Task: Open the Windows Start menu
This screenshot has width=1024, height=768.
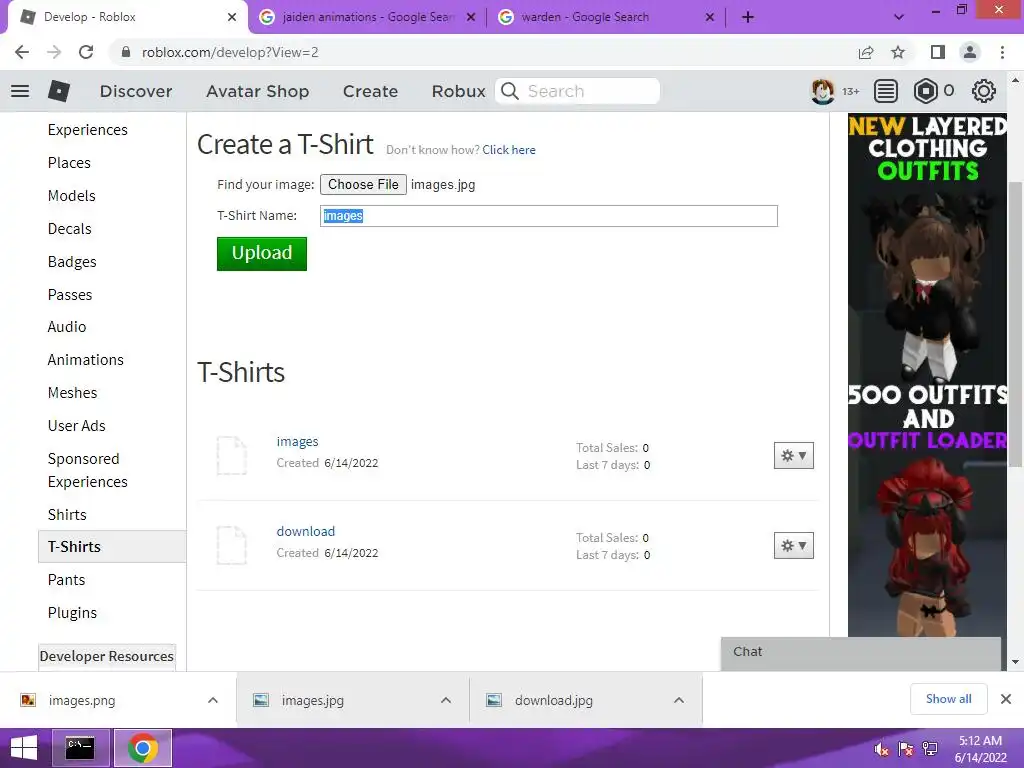Action: [x=24, y=748]
